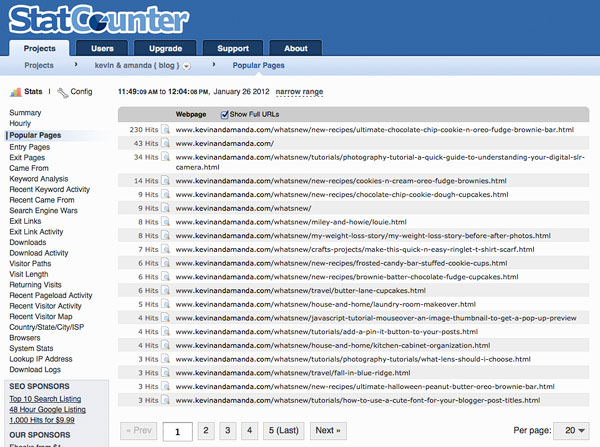Open the Per page 20 dropdown
This screenshot has width=600, height=447.
coord(572,431)
